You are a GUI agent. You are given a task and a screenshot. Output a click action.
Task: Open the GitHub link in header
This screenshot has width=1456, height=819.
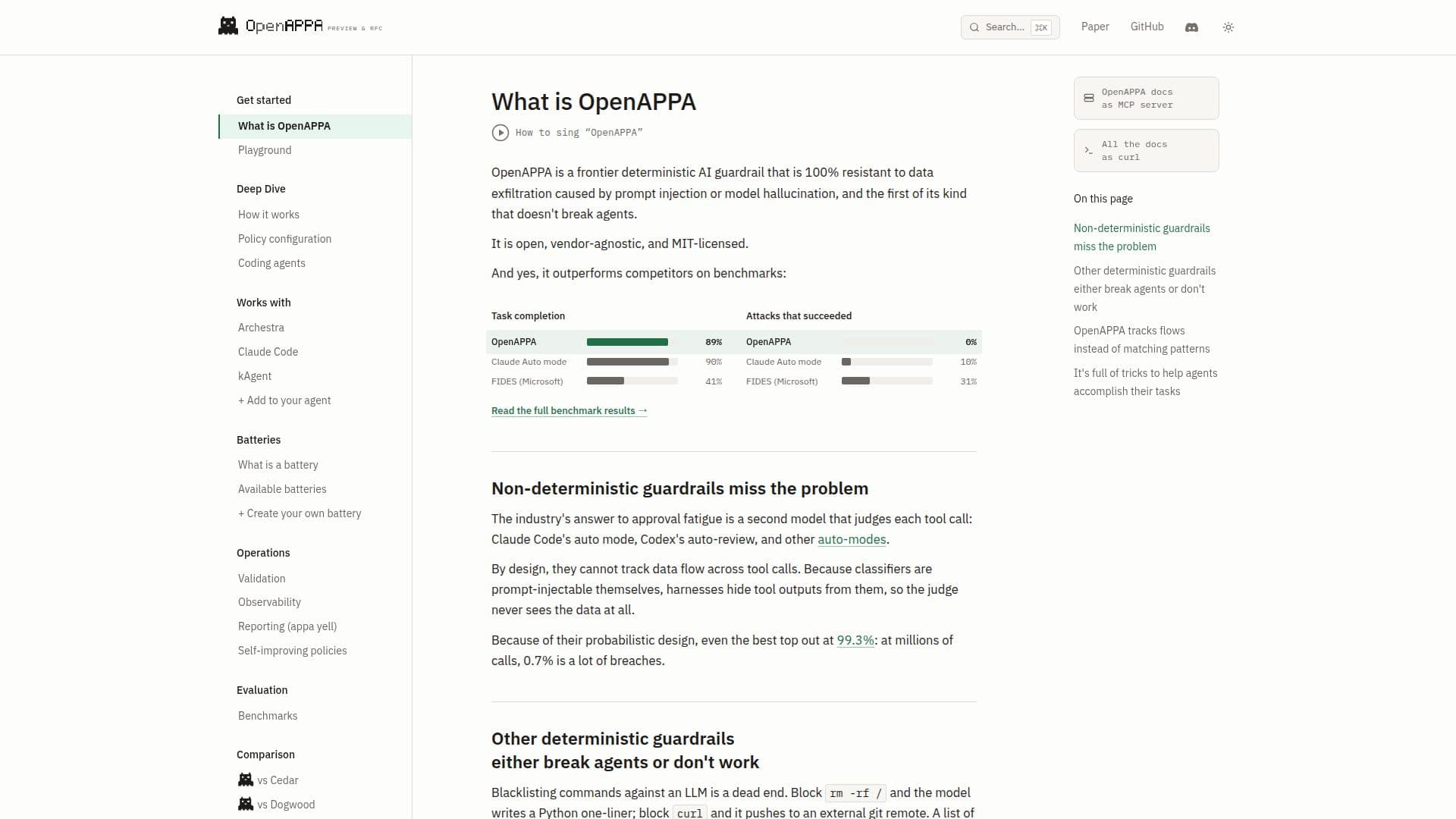pyautogui.click(x=1147, y=27)
